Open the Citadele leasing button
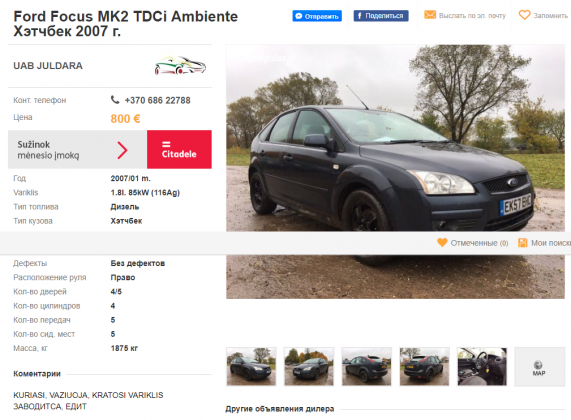The height and width of the screenshot is (420, 571). point(179,149)
